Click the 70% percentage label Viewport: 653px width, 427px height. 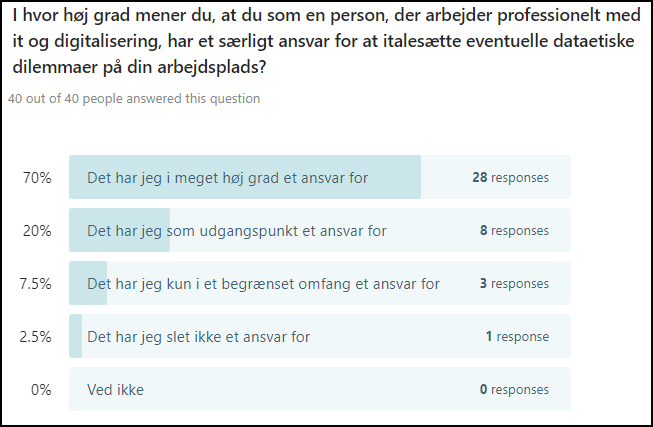(37, 178)
